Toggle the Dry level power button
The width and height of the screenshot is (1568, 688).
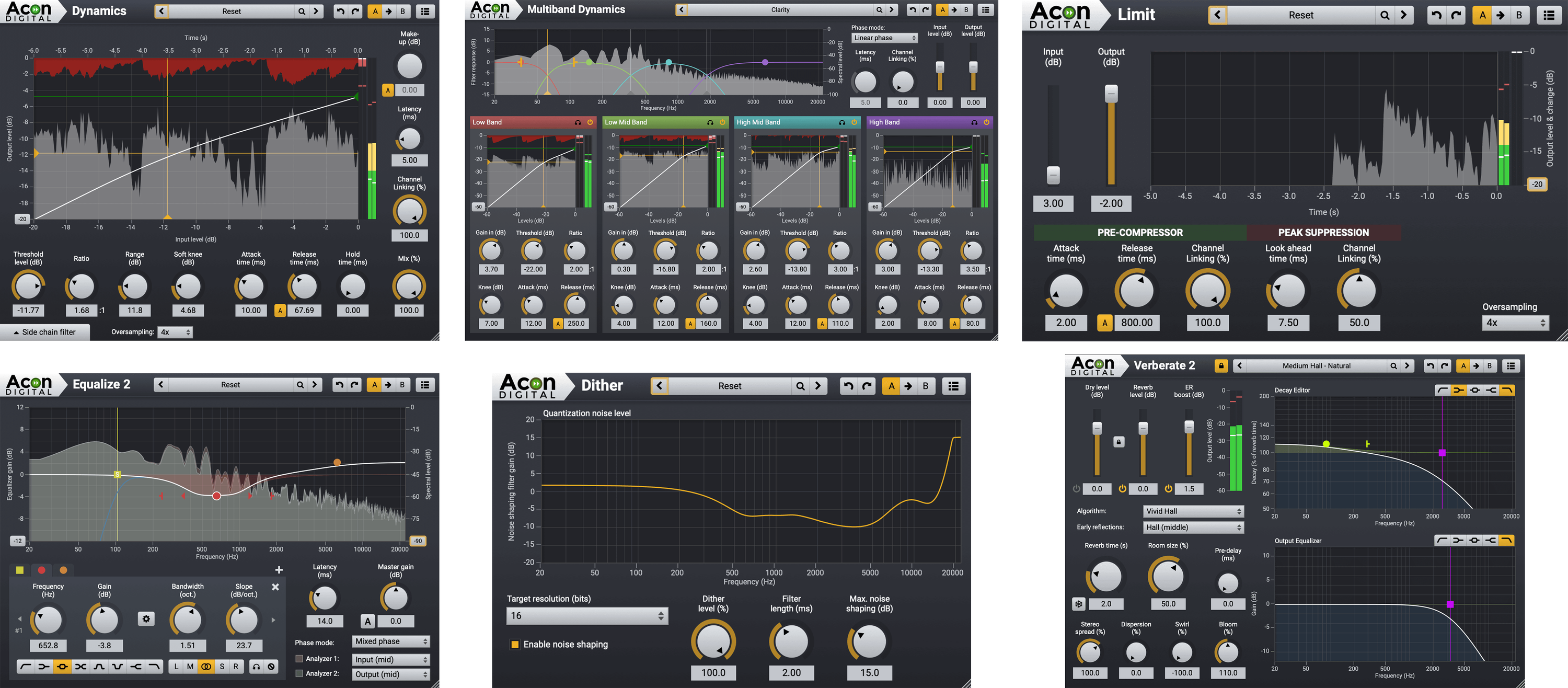click(x=1076, y=488)
